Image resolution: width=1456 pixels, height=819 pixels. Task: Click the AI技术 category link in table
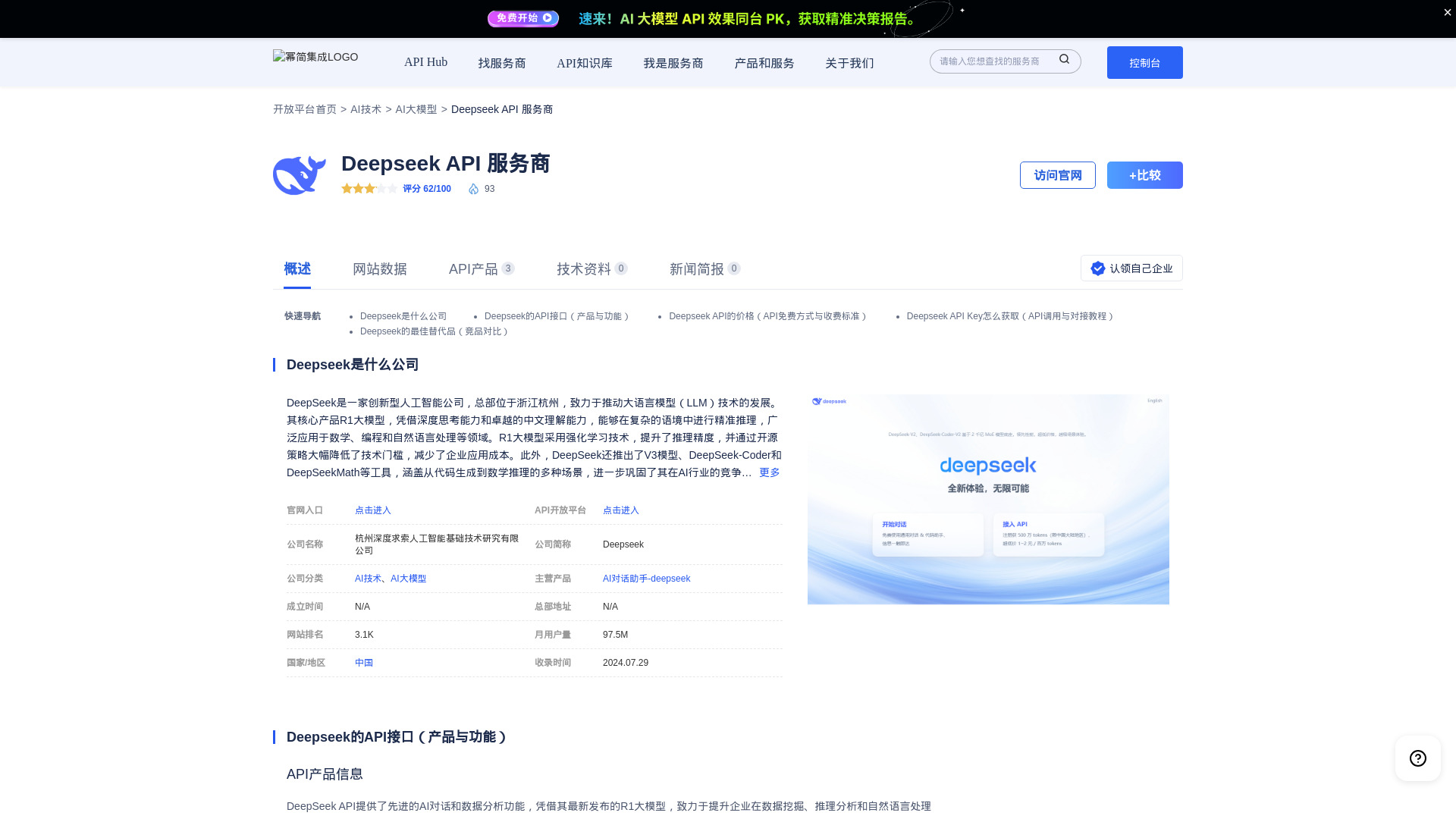(x=368, y=579)
